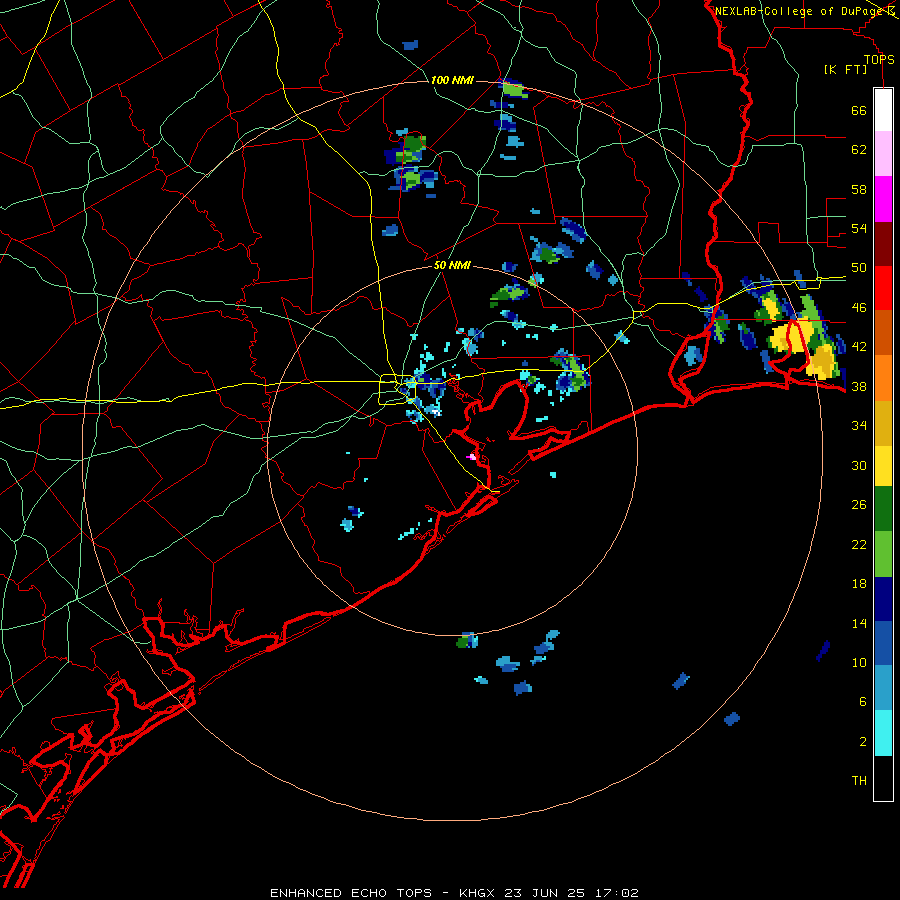Select the dark red legend swatch
The image size is (900, 900).
click(883, 243)
